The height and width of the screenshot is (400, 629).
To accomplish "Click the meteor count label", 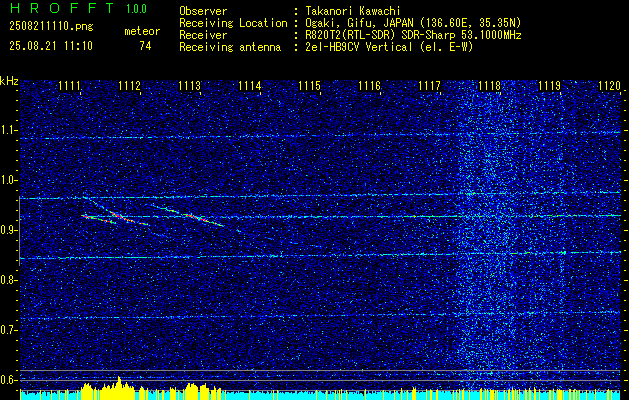I will coord(142,31).
